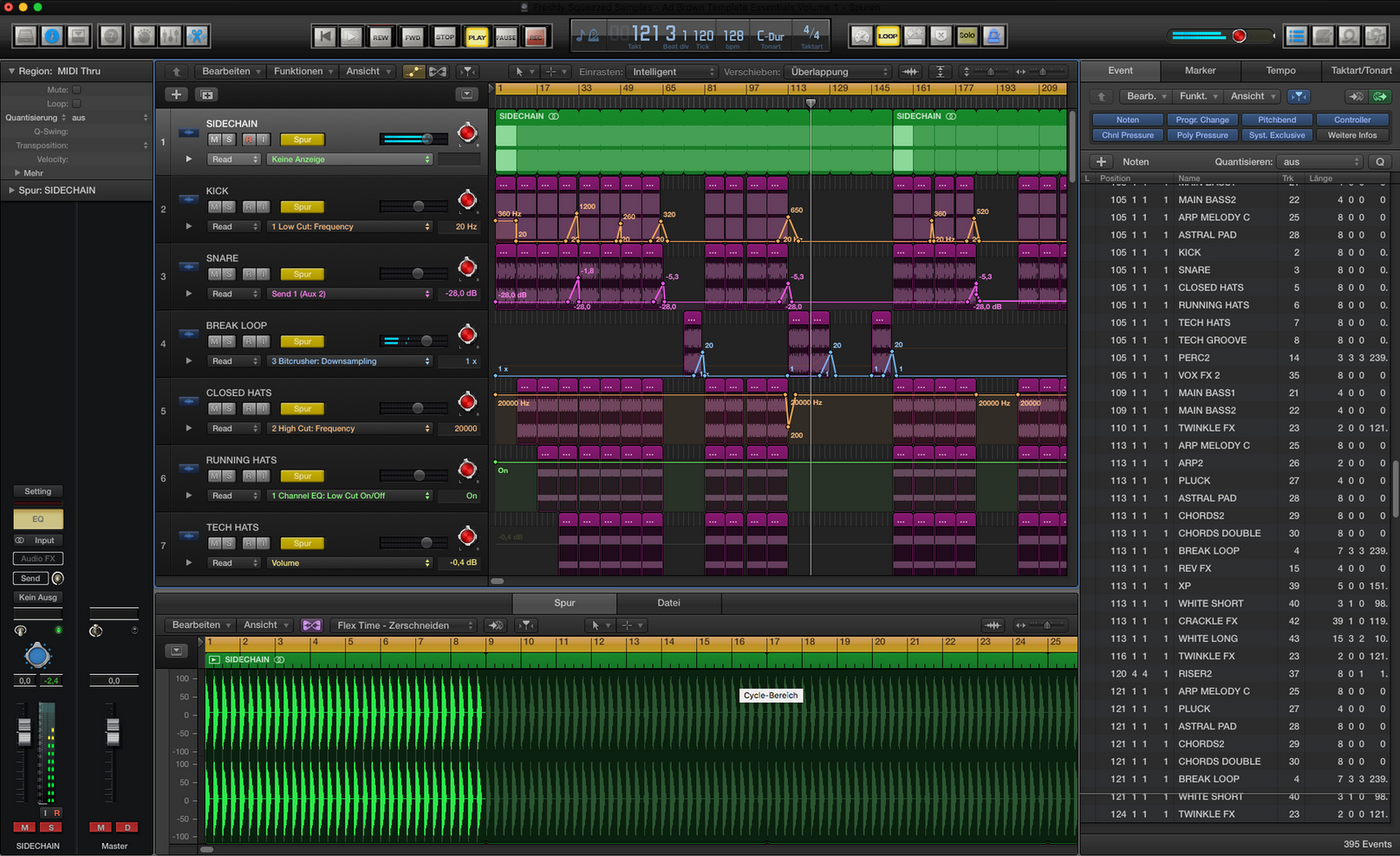The height and width of the screenshot is (856, 1400).
Task: Open the Editors scissors icon
Action: point(196,36)
